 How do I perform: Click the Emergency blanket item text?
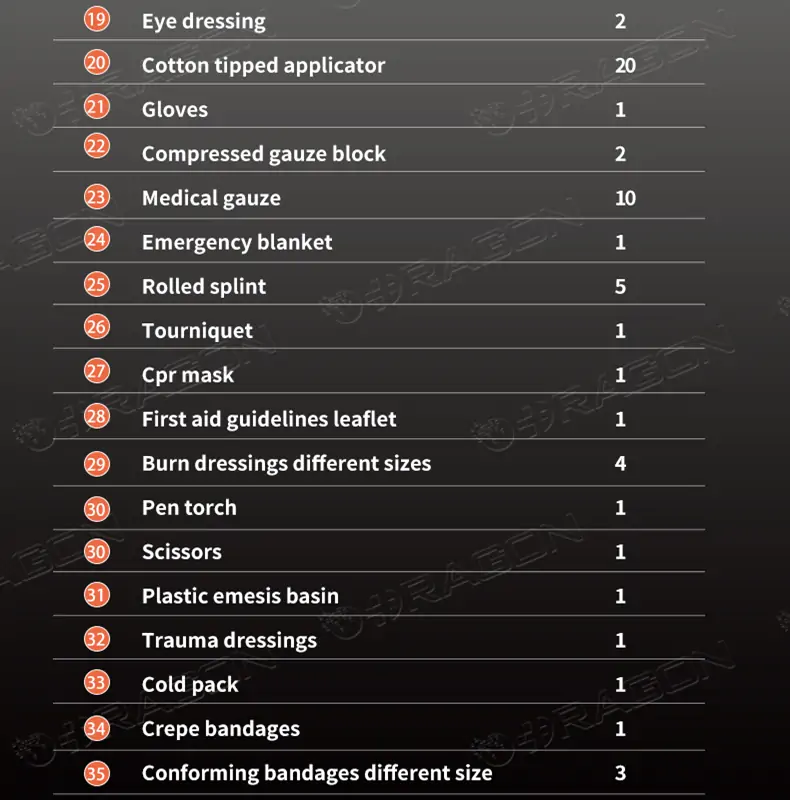coord(237,243)
